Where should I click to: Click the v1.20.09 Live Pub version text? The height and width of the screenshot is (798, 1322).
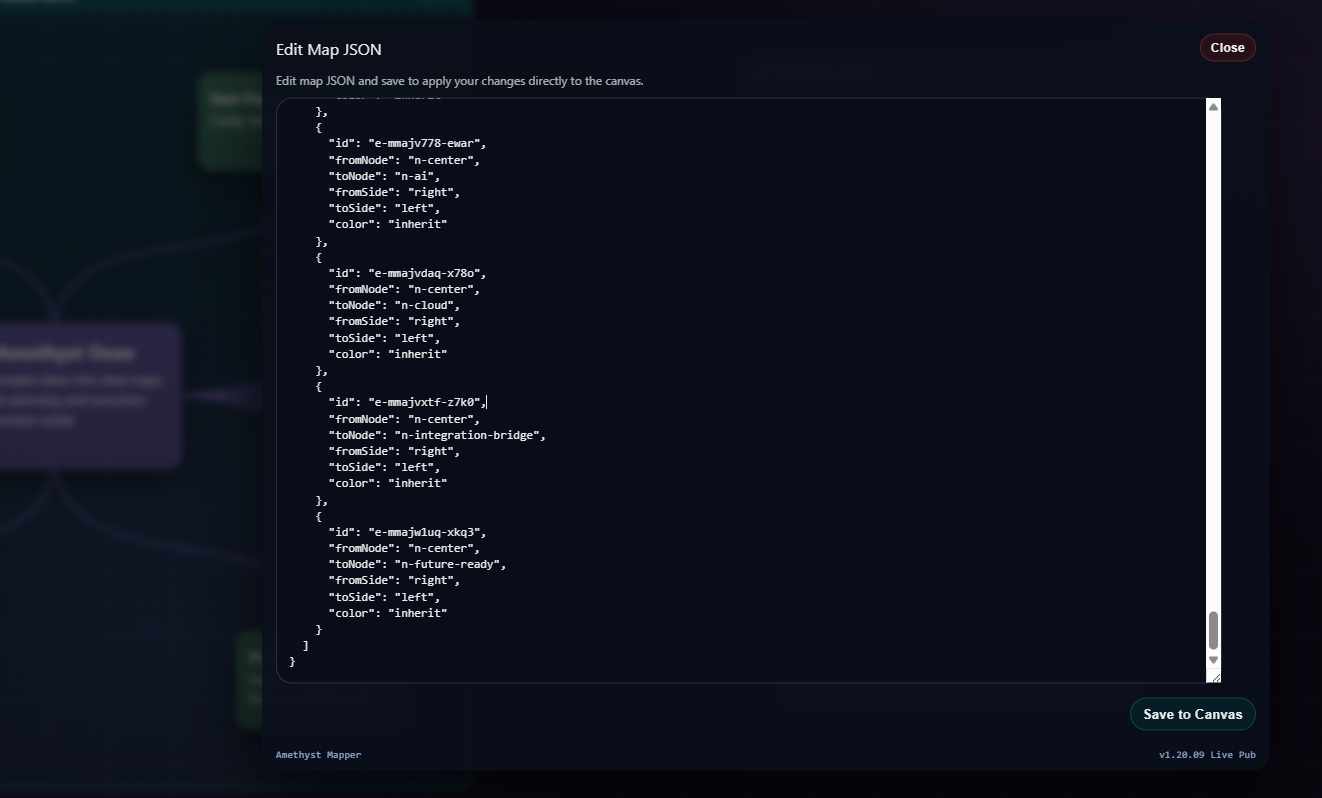(x=1206, y=755)
